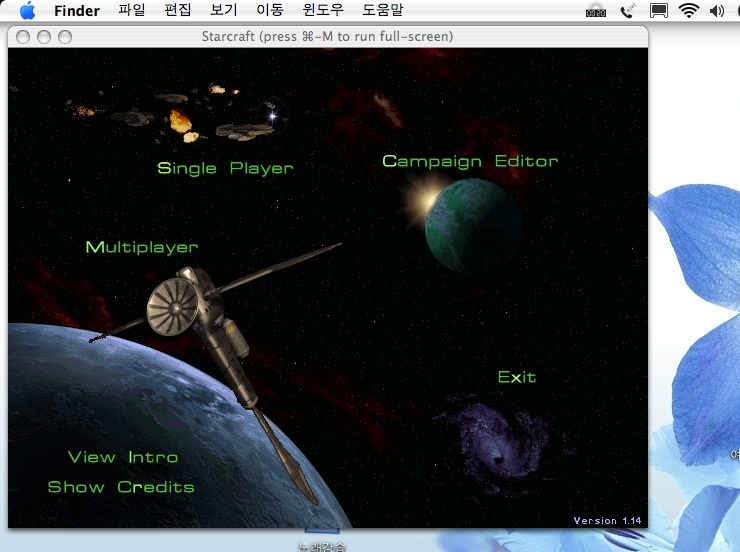Open the 보기 menu
This screenshot has height=552, width=740.
[x=224, y=10]
